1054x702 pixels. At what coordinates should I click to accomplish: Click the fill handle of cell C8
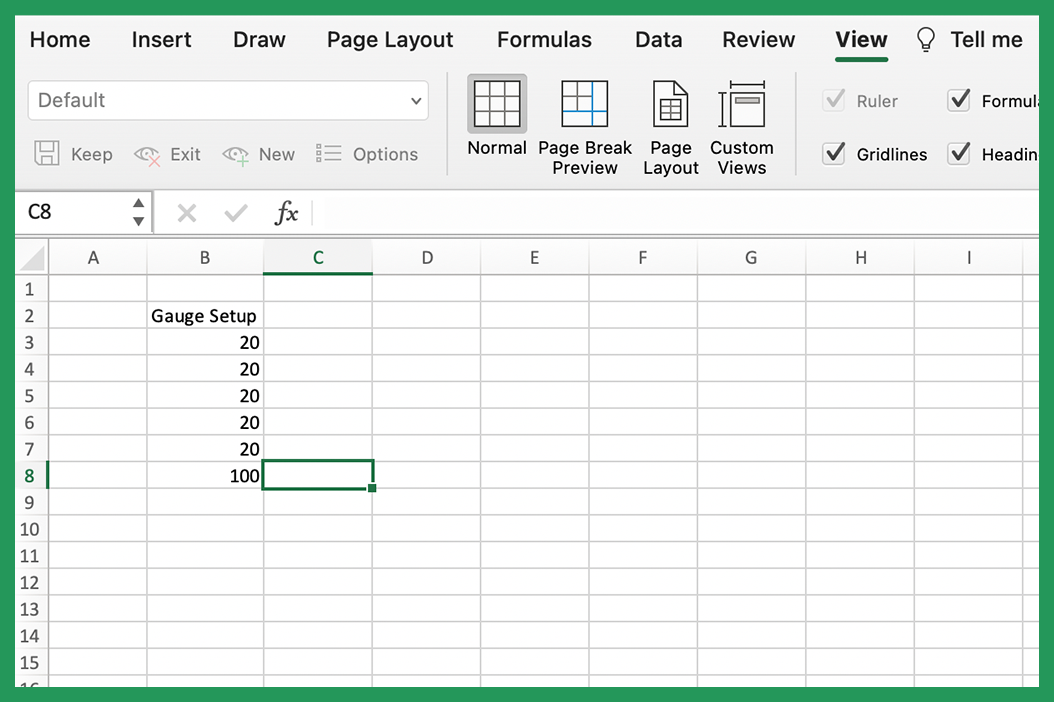(x=372, y=488)
